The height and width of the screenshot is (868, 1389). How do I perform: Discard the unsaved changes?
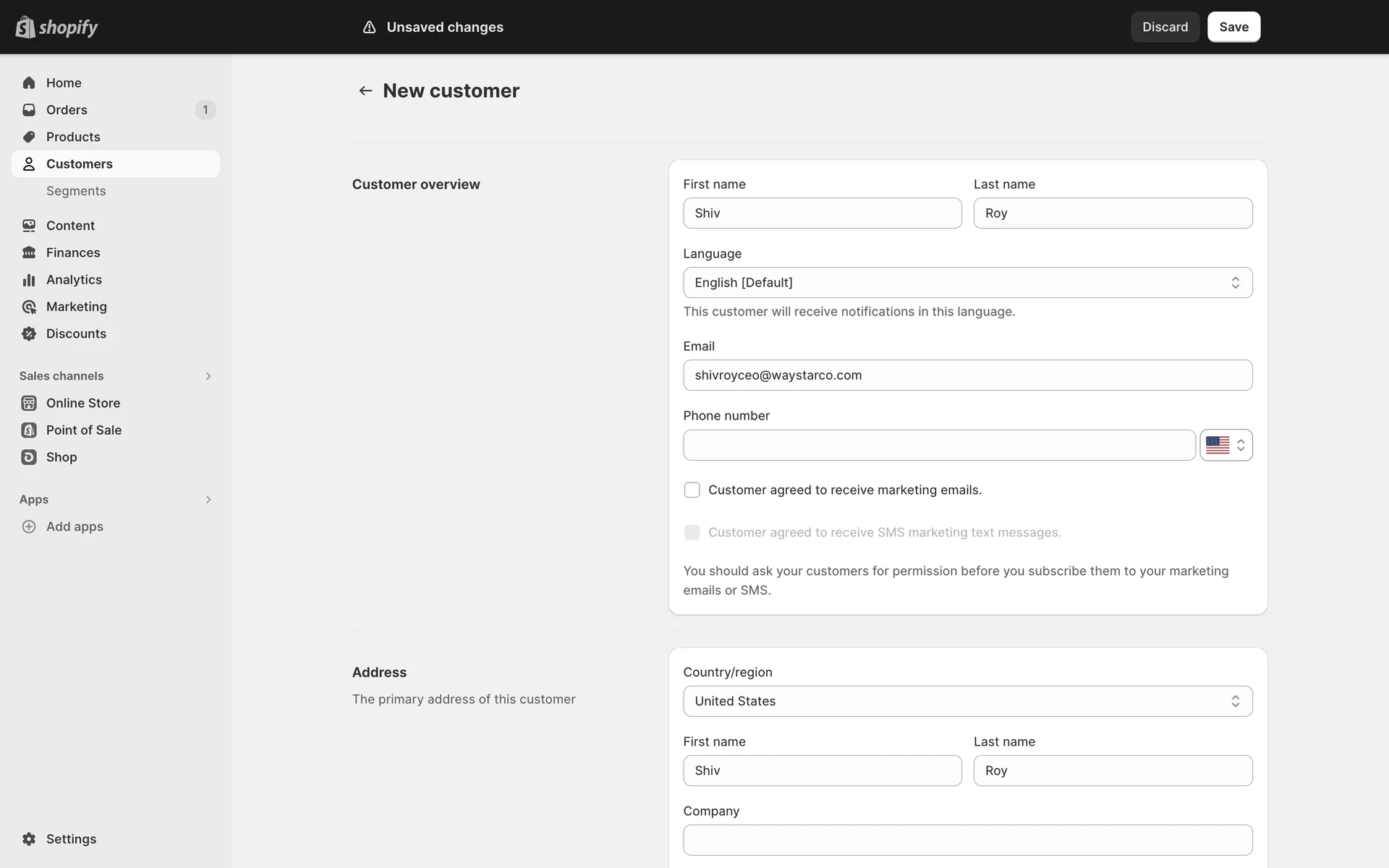tap(1165, 27)
